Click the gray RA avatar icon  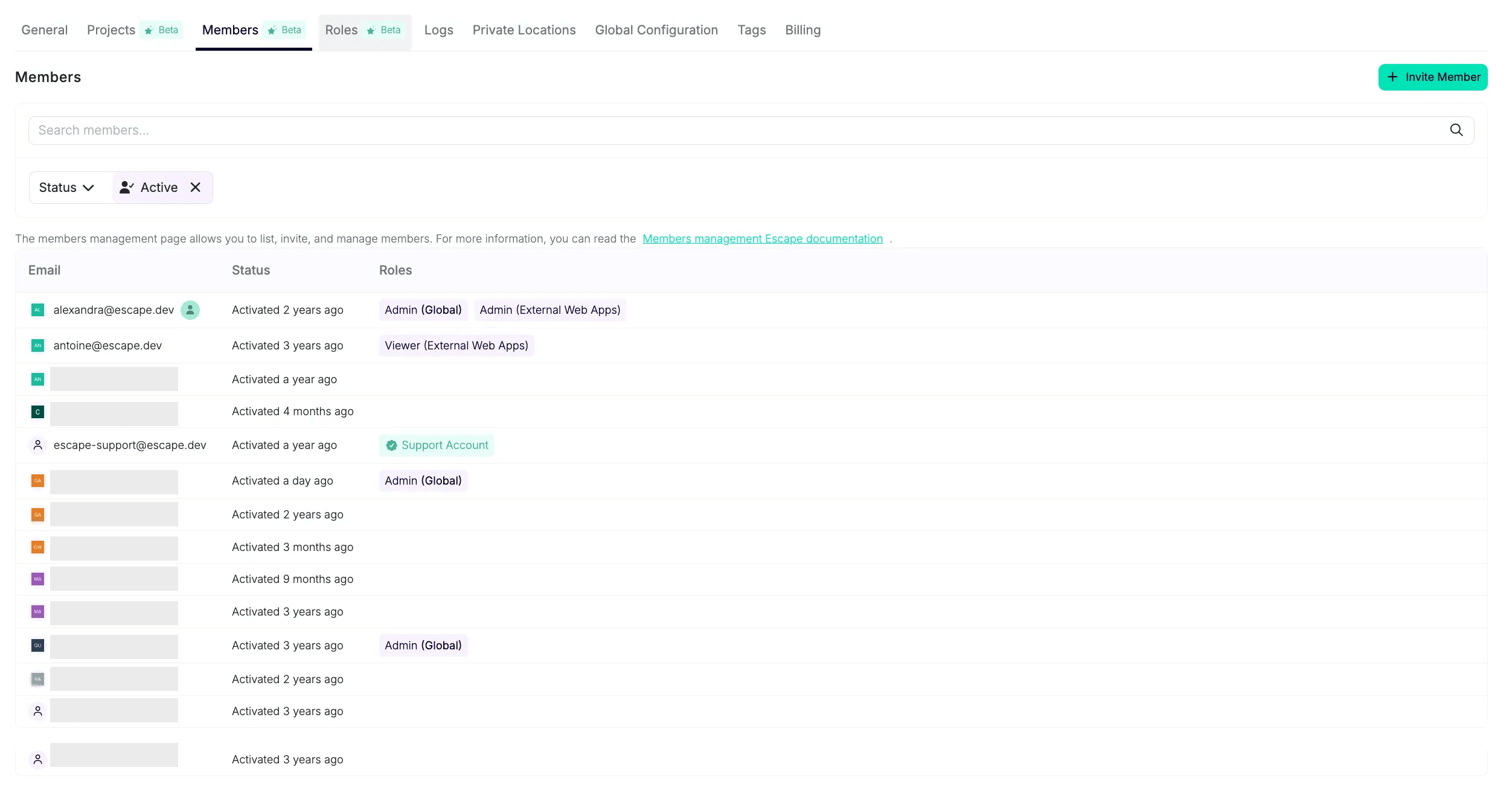(x=37, y=680)
